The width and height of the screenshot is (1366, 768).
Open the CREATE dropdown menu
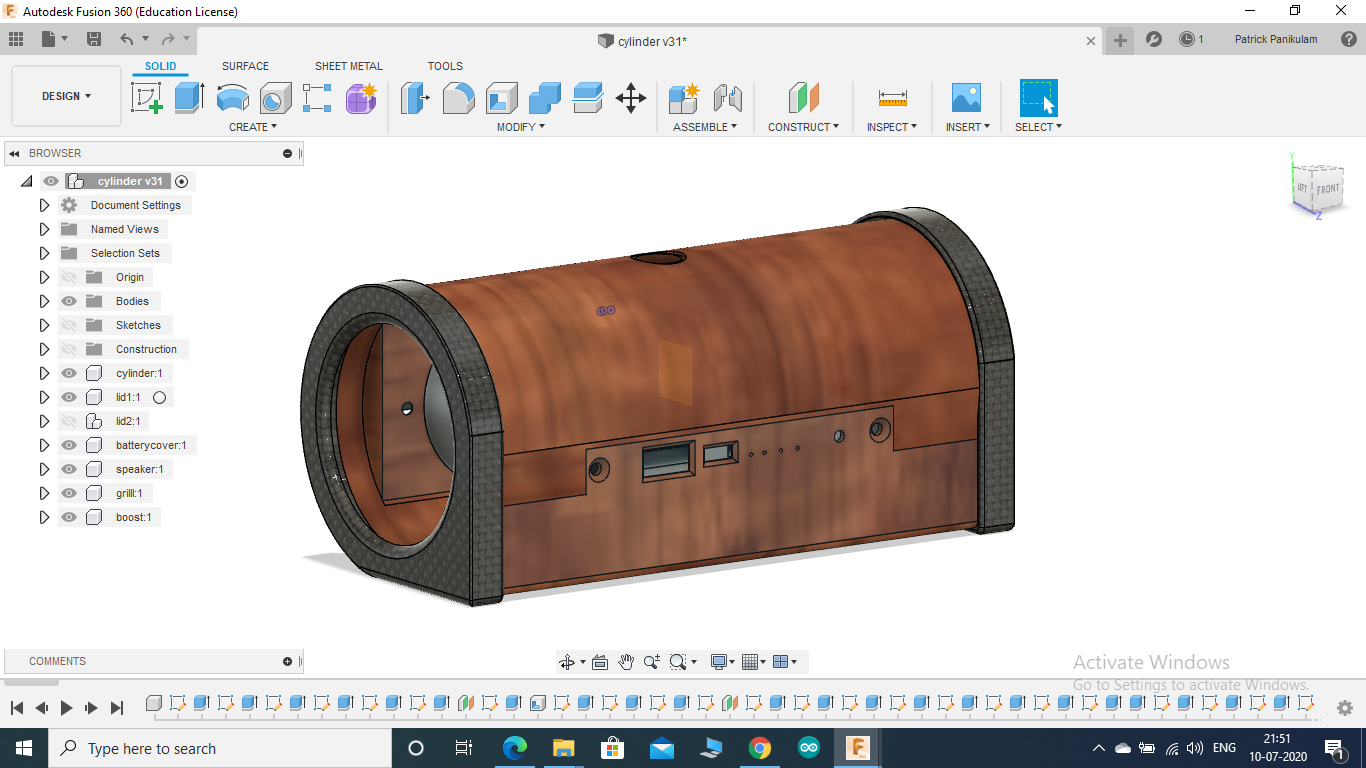click(251, 126)
